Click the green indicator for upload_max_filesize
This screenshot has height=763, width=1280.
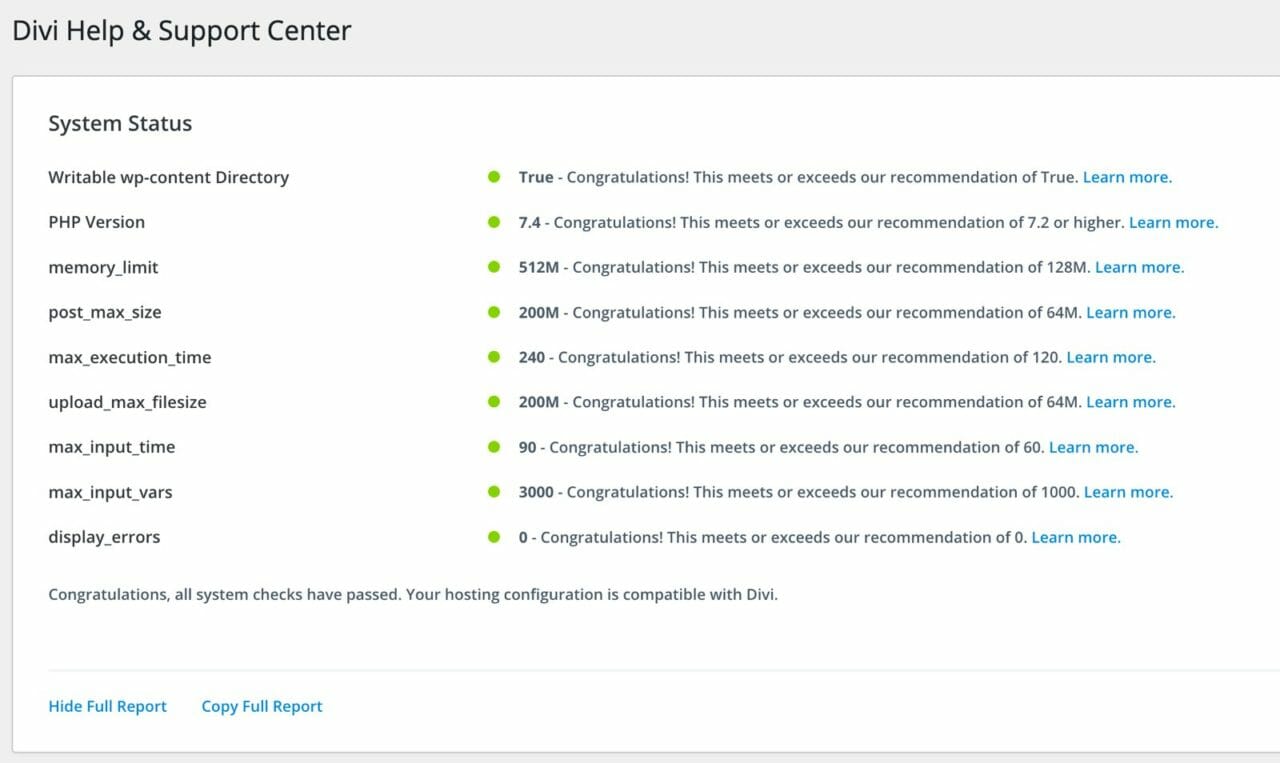(494, 402)
